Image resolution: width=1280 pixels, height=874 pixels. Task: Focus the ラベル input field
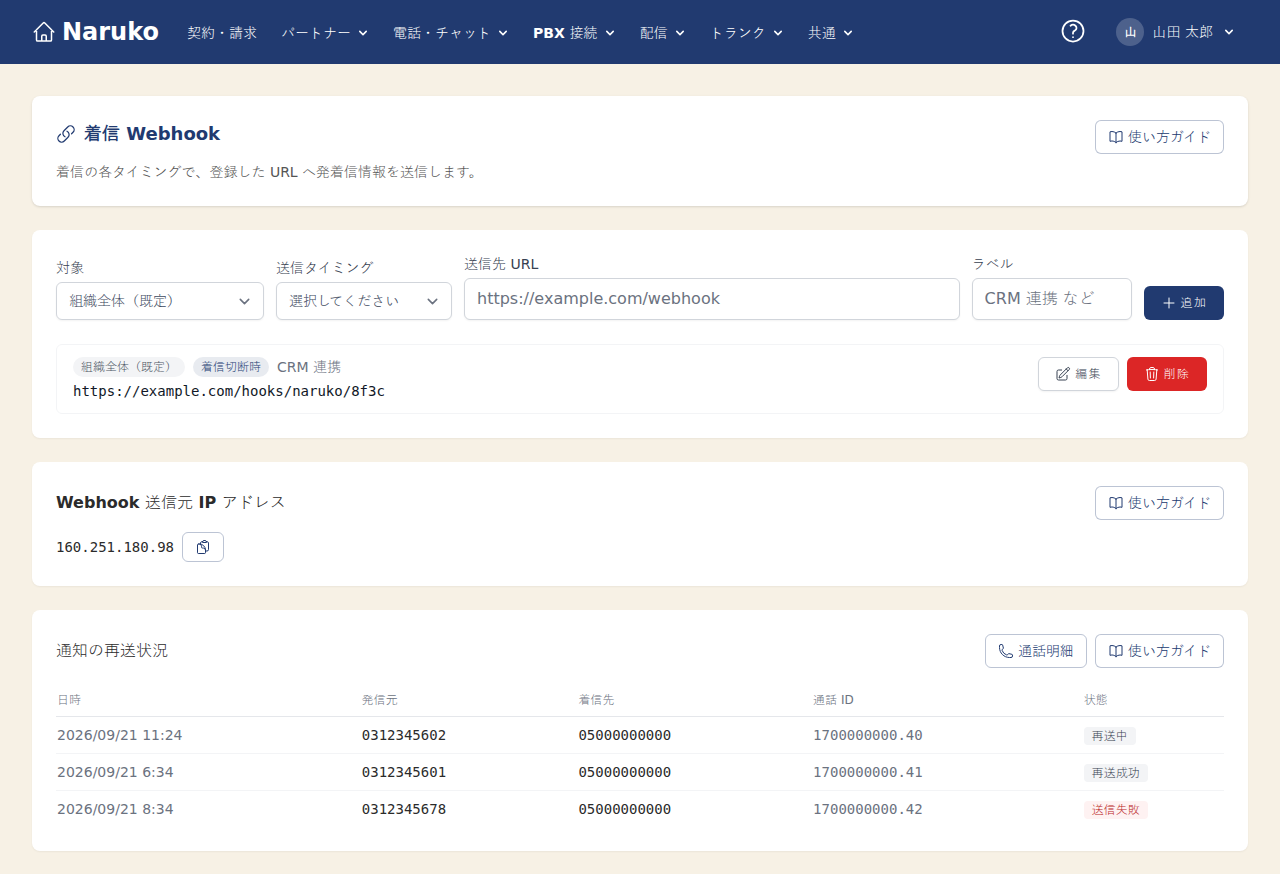click(x=1052, y=299)
